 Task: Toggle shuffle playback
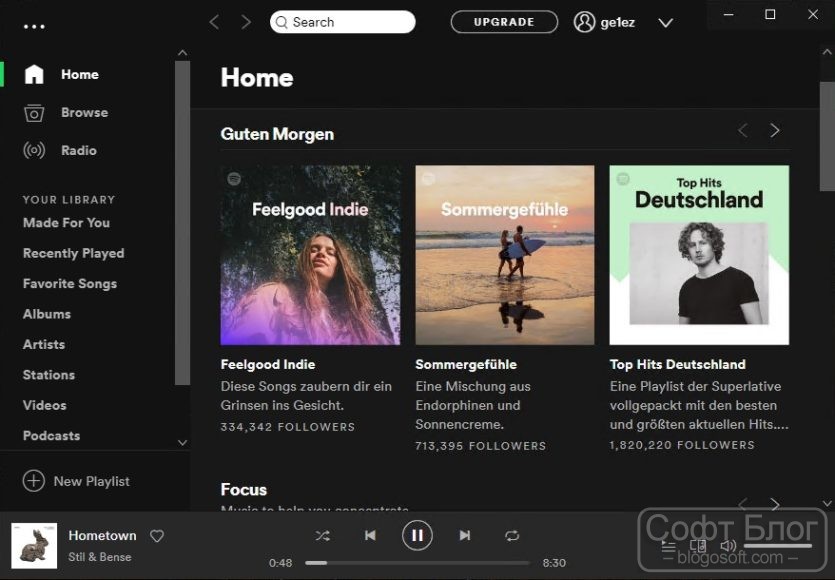(322, 536)
